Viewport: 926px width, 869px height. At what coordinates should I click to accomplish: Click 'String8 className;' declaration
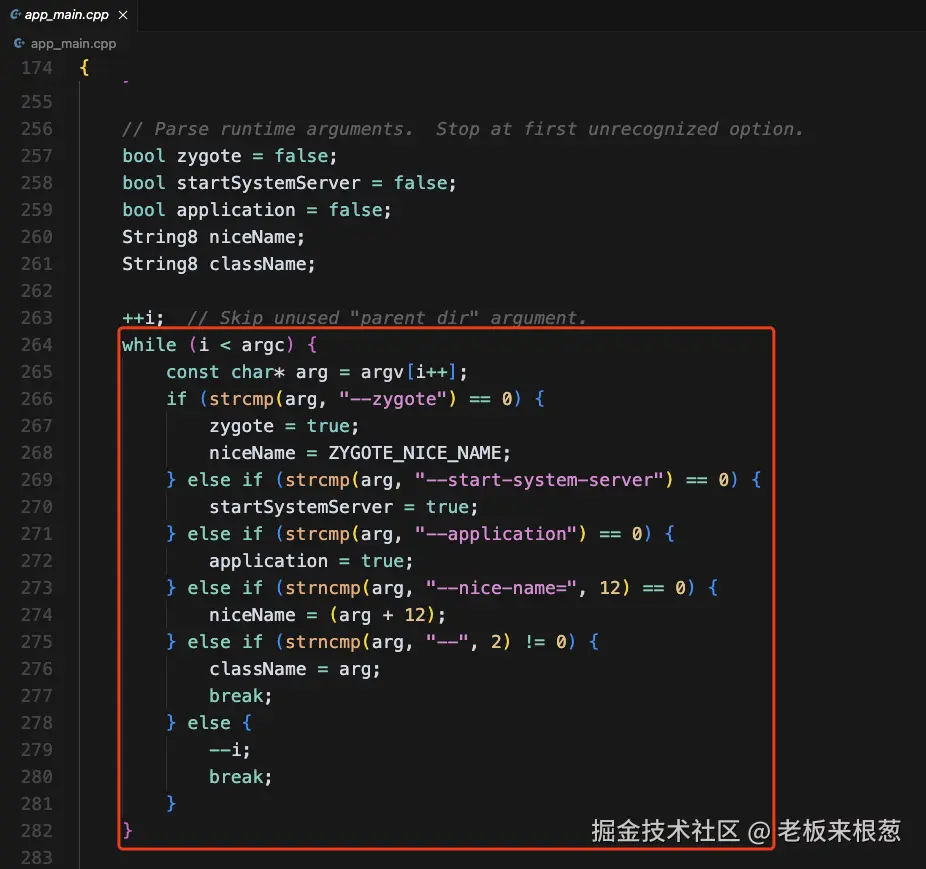[x=219, y=264]
